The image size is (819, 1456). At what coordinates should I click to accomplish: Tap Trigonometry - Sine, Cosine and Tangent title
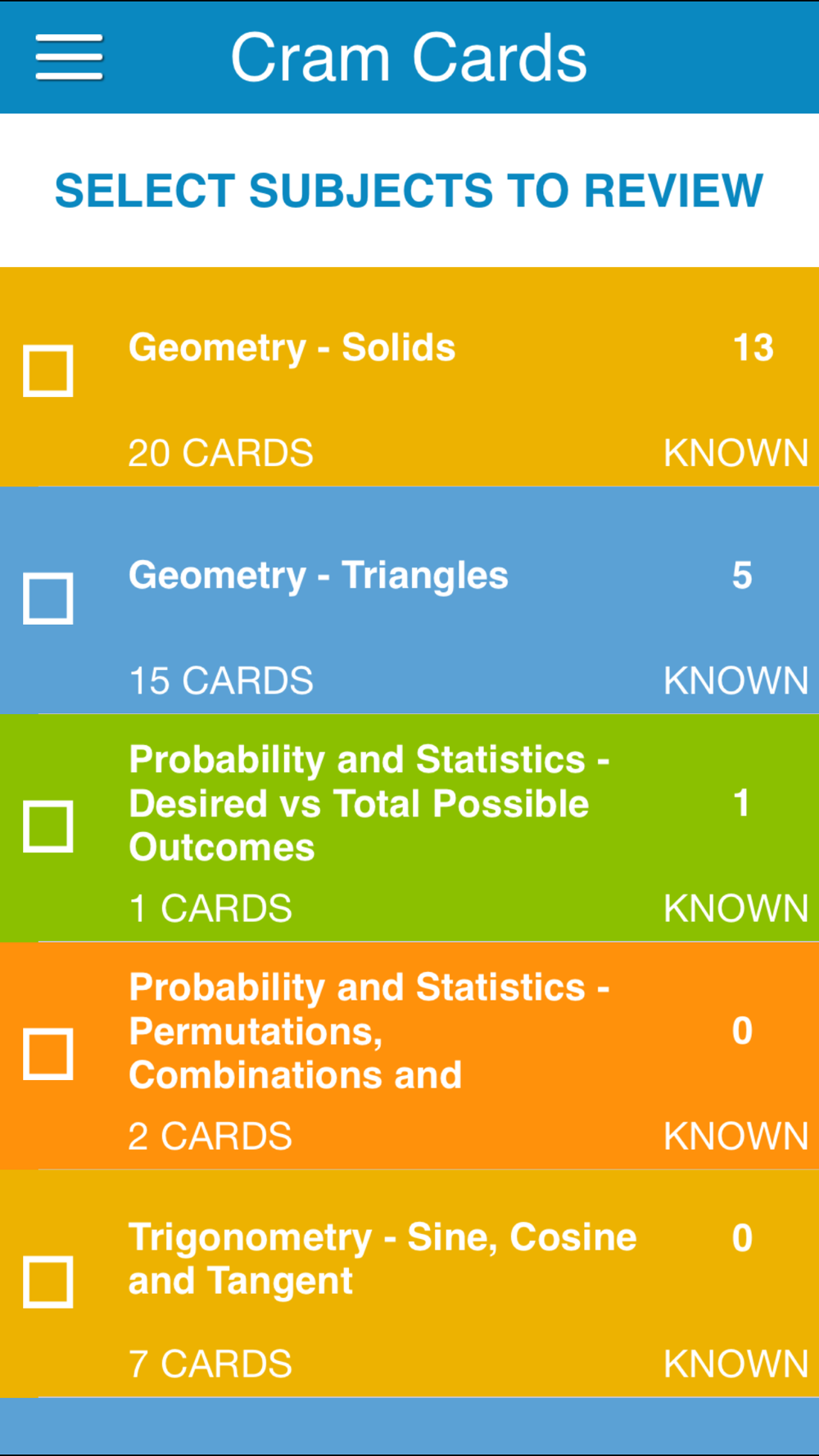[382, 1259]
